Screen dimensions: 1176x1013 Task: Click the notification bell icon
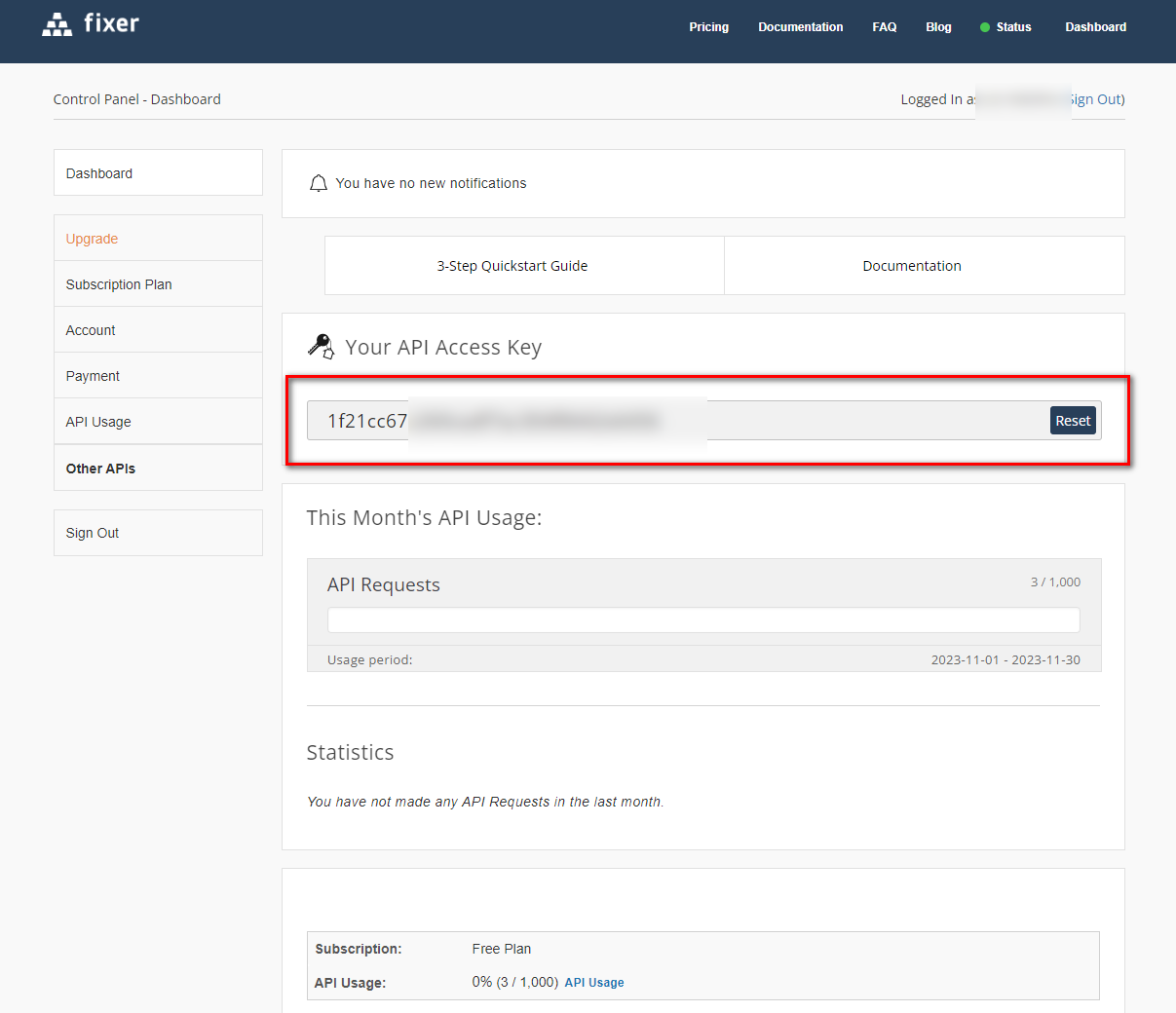click(318, 183)
